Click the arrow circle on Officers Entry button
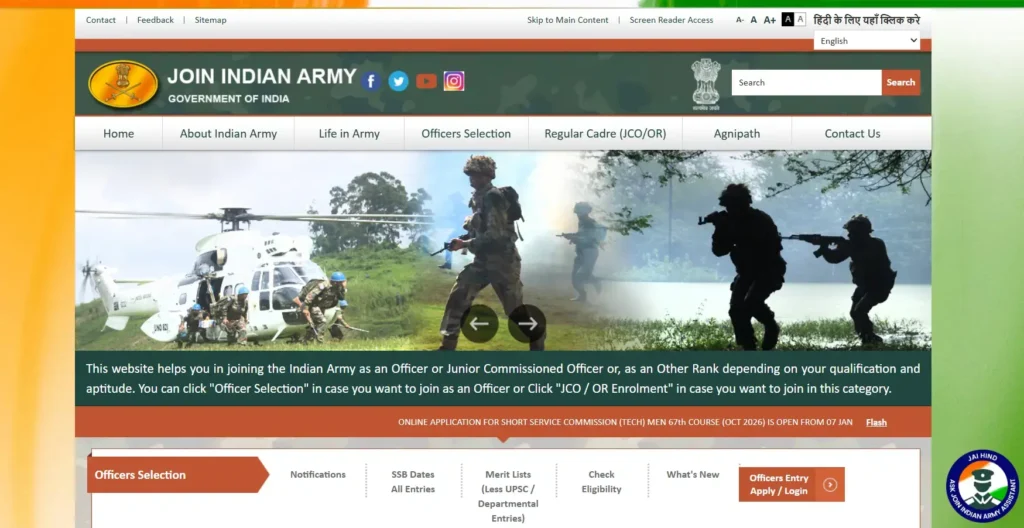Viewport: 1024px width, 528px height. (x=830, y=485)
